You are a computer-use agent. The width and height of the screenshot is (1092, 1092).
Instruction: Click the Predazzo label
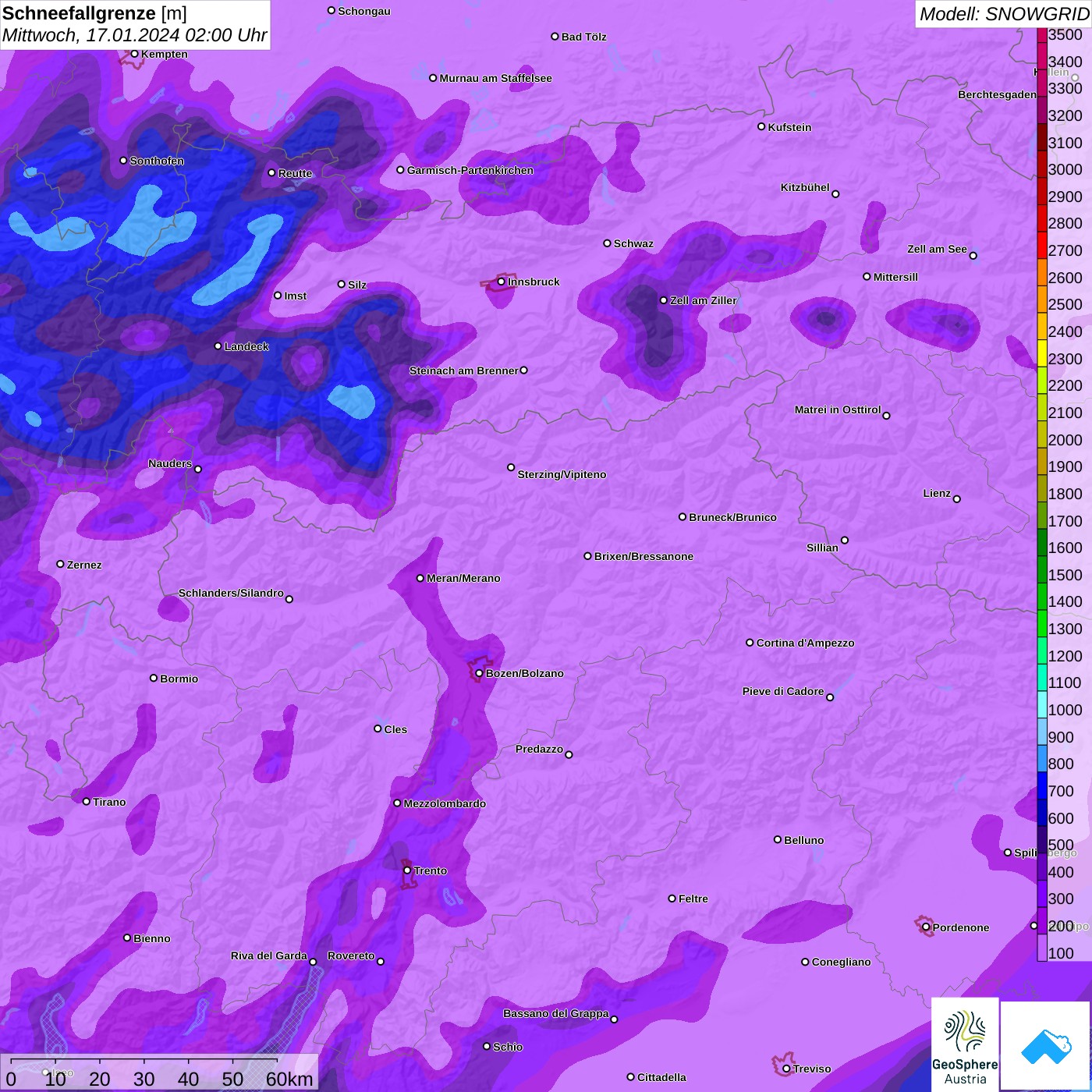[x=539, y=749]
